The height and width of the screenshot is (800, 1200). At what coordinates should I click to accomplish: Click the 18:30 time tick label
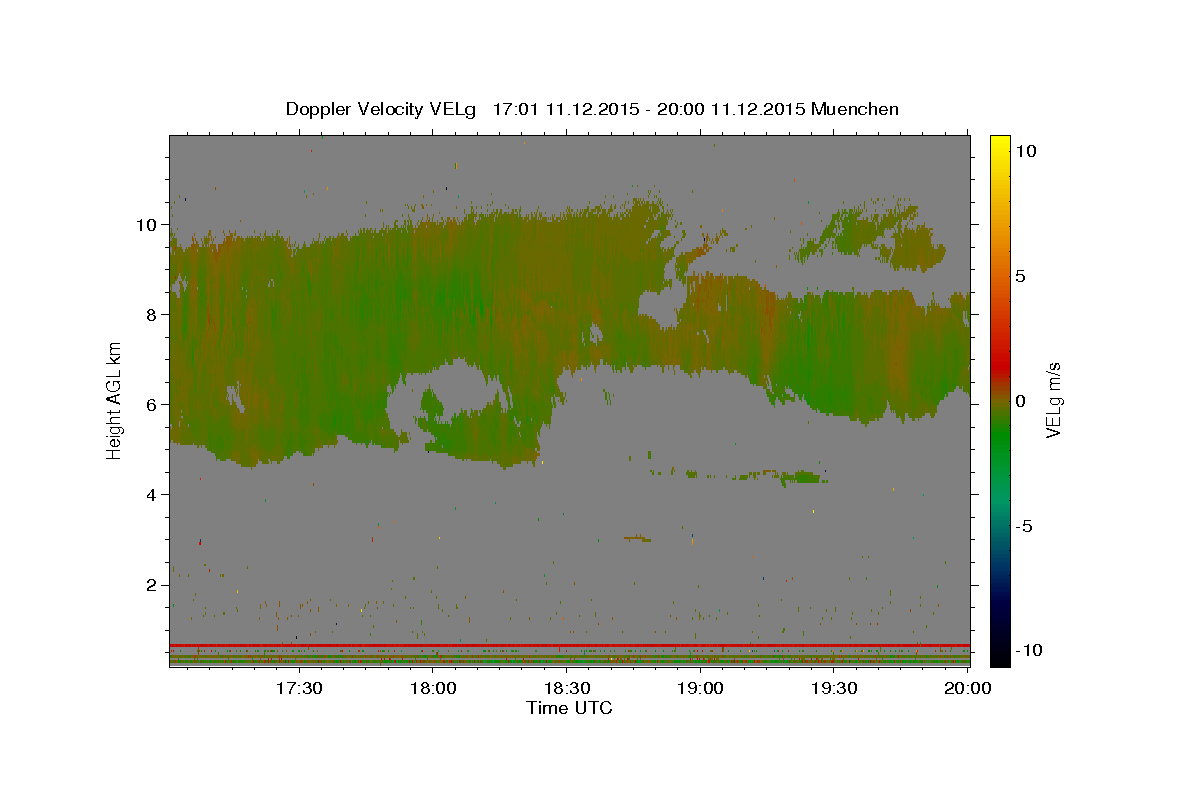(567, 688)
